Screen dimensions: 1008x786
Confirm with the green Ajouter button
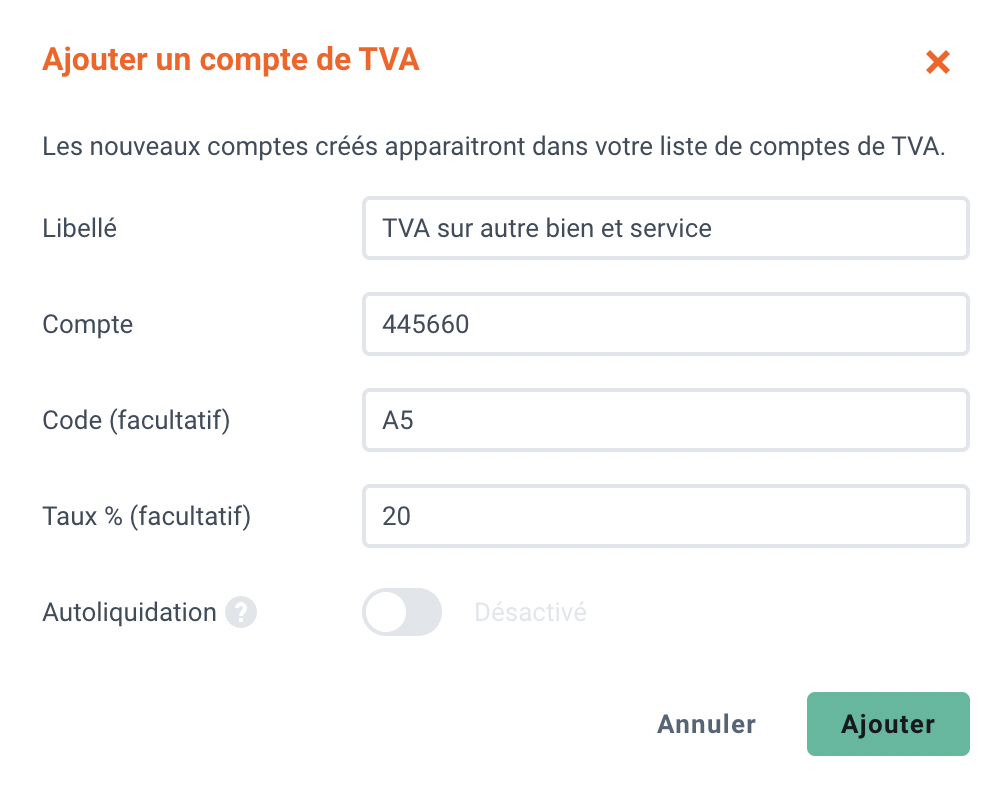(888, 724)
